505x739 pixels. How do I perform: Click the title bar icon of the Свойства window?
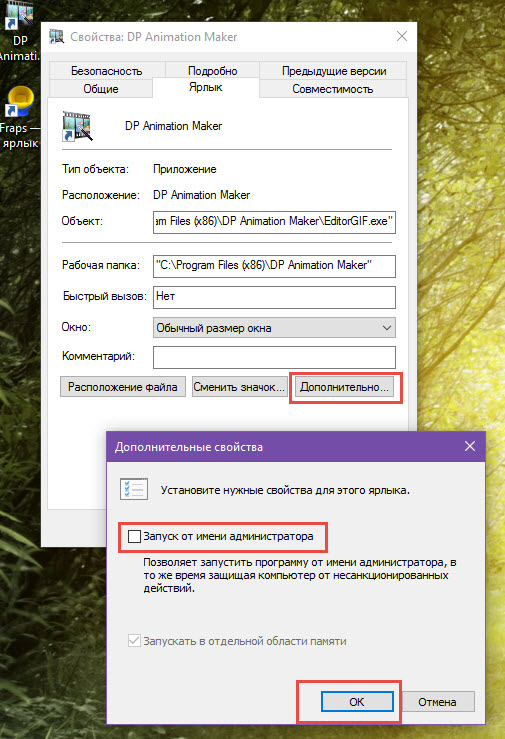[57, 36]
